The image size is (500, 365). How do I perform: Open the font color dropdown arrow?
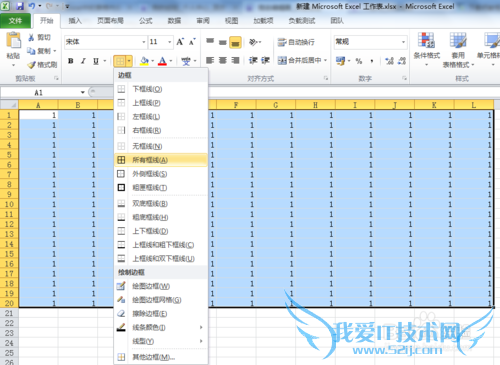(171, 61)
